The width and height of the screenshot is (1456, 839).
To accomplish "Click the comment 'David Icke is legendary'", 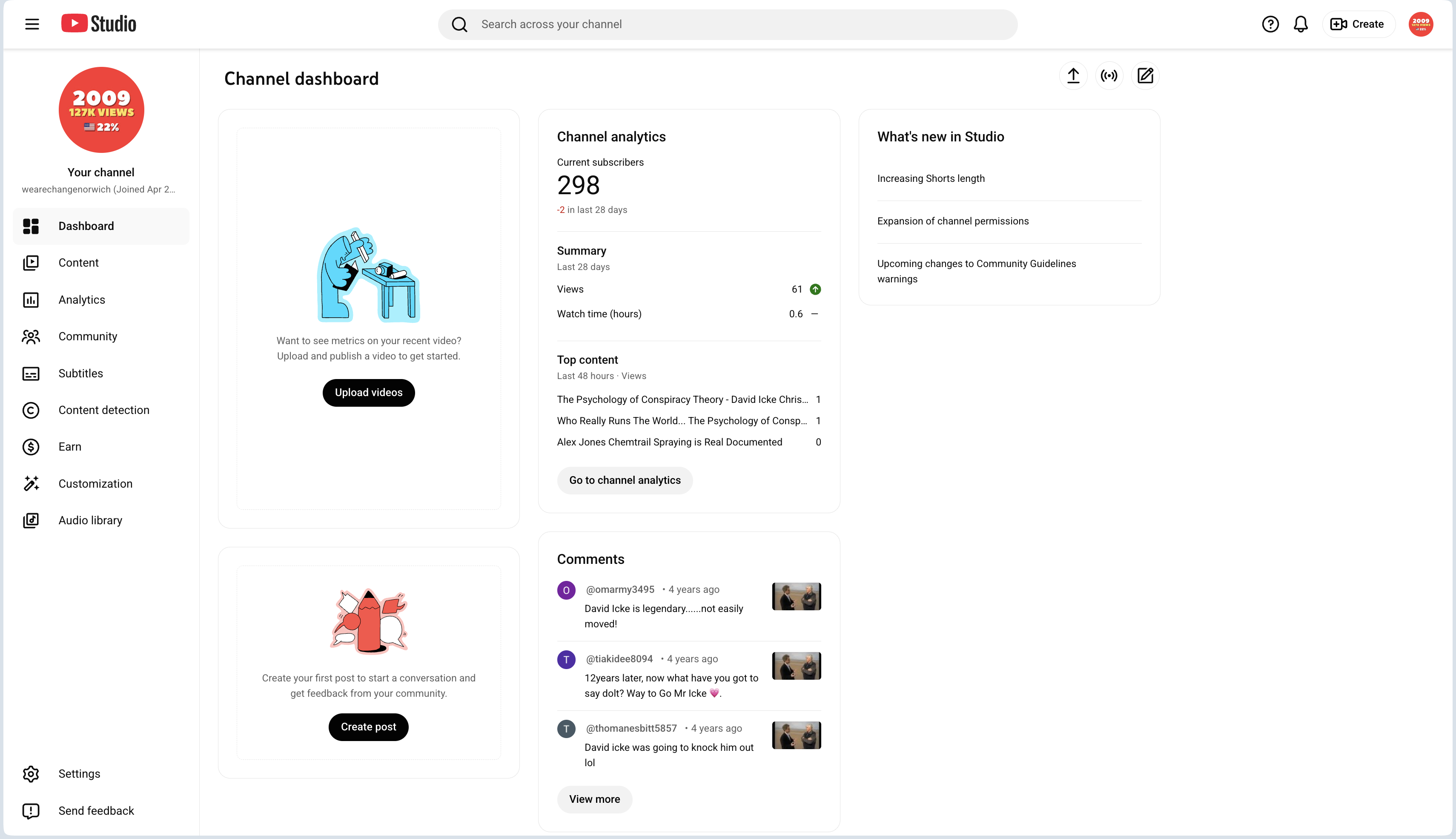I will click(663, 617).
